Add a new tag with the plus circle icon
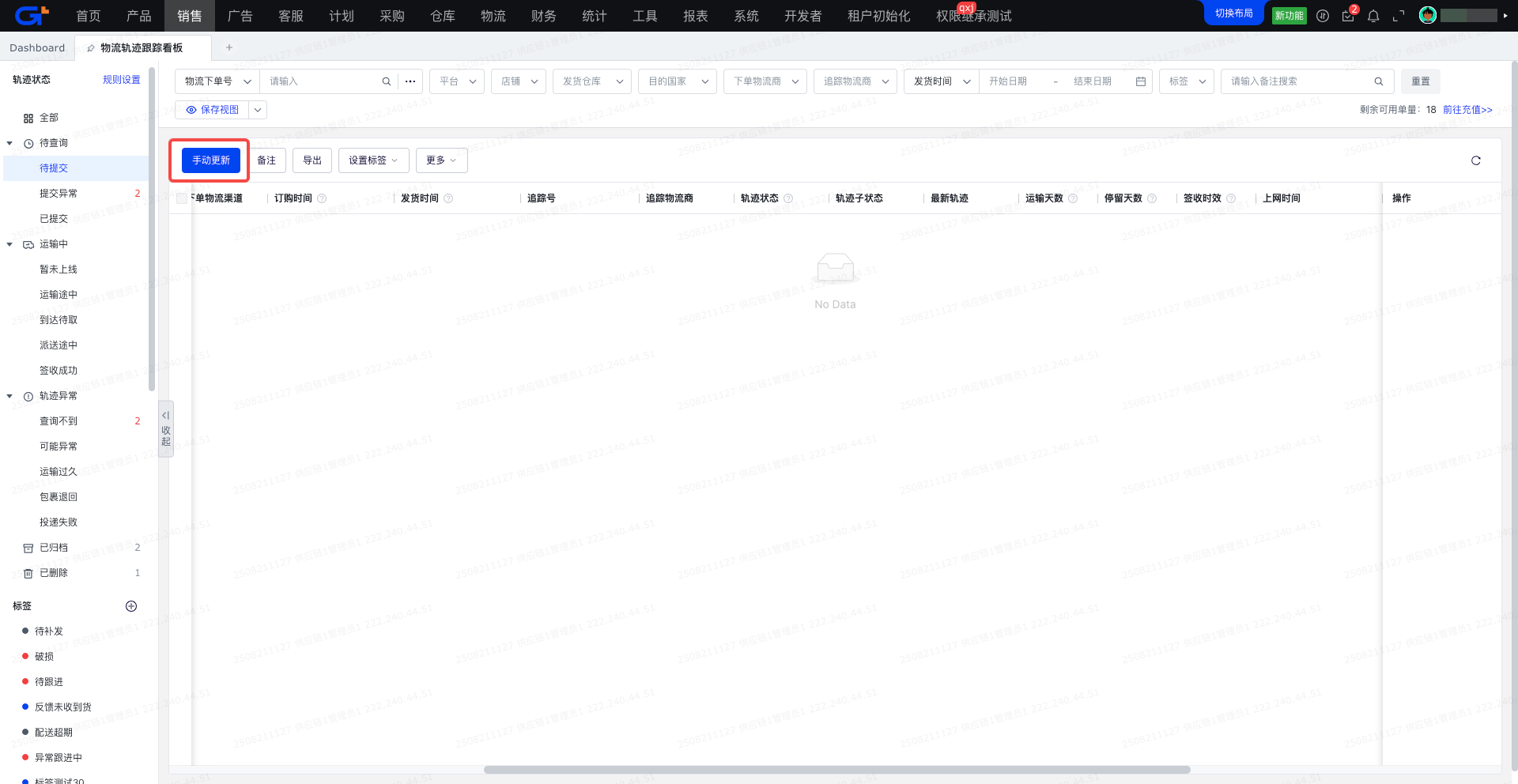This screenshot has width=1518, height=784. 131,606
